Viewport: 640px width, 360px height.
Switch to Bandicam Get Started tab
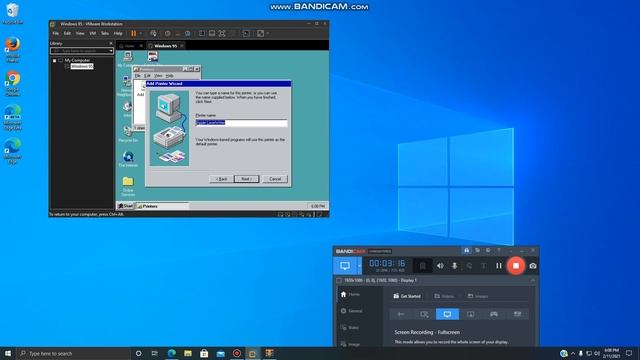(407, 296)
